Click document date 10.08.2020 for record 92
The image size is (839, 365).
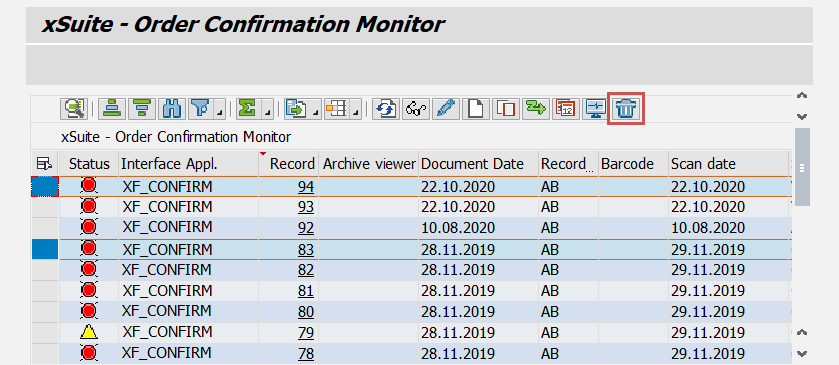[x=458, y=228]
